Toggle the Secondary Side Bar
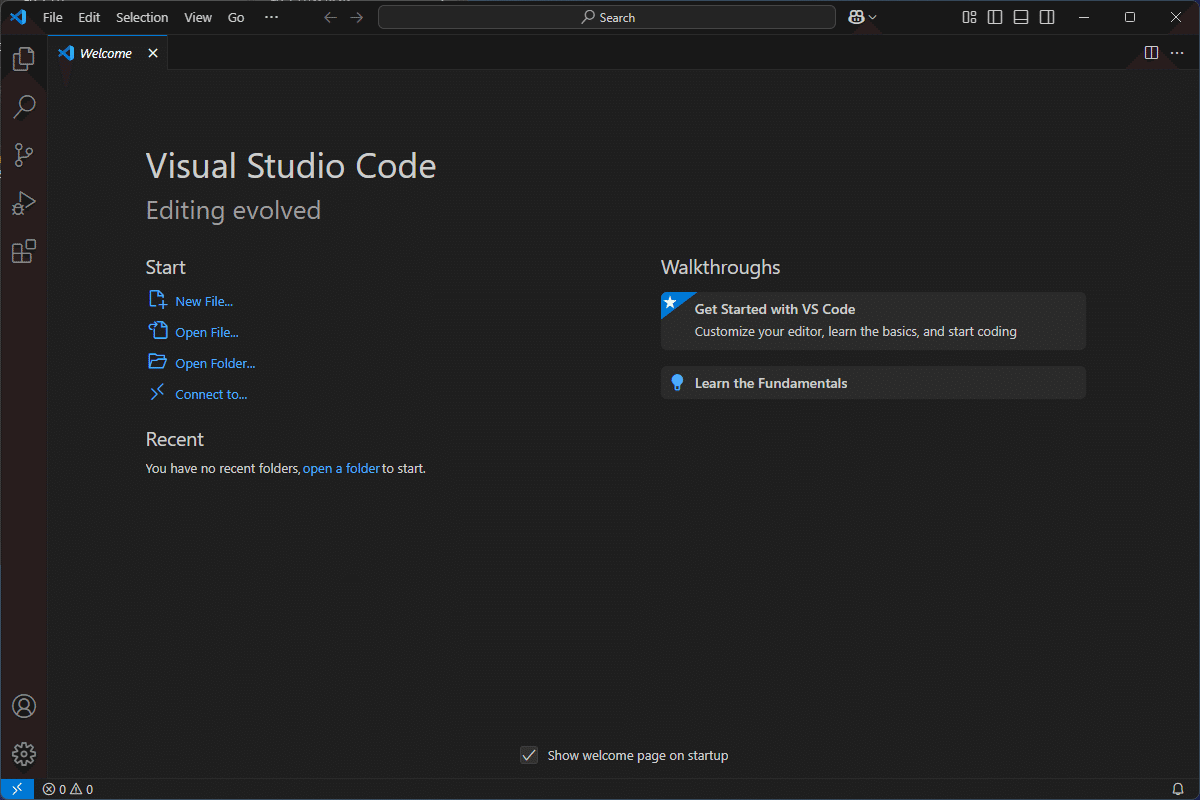Viewport: 1200px width, 800px height. tap(1047, 17)
